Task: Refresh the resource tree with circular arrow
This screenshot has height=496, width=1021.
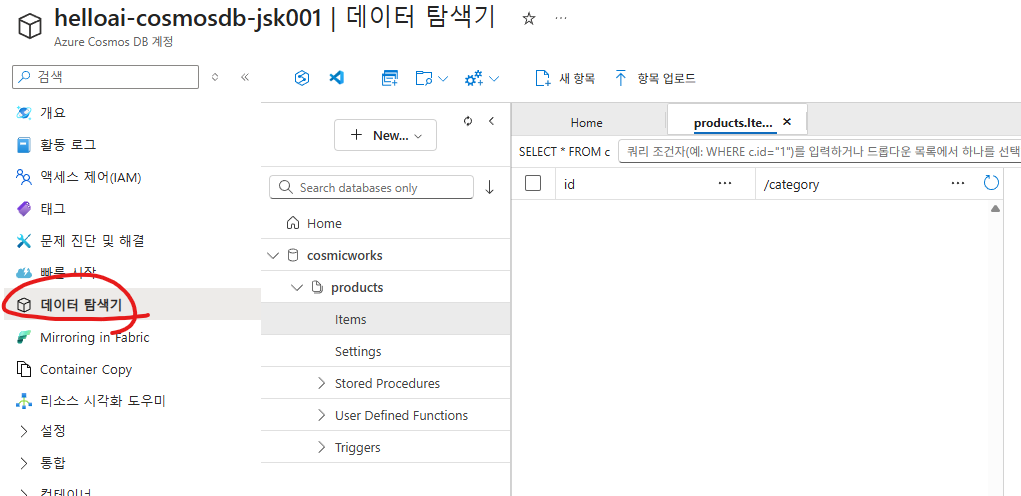Action: [x=468, y=120]
